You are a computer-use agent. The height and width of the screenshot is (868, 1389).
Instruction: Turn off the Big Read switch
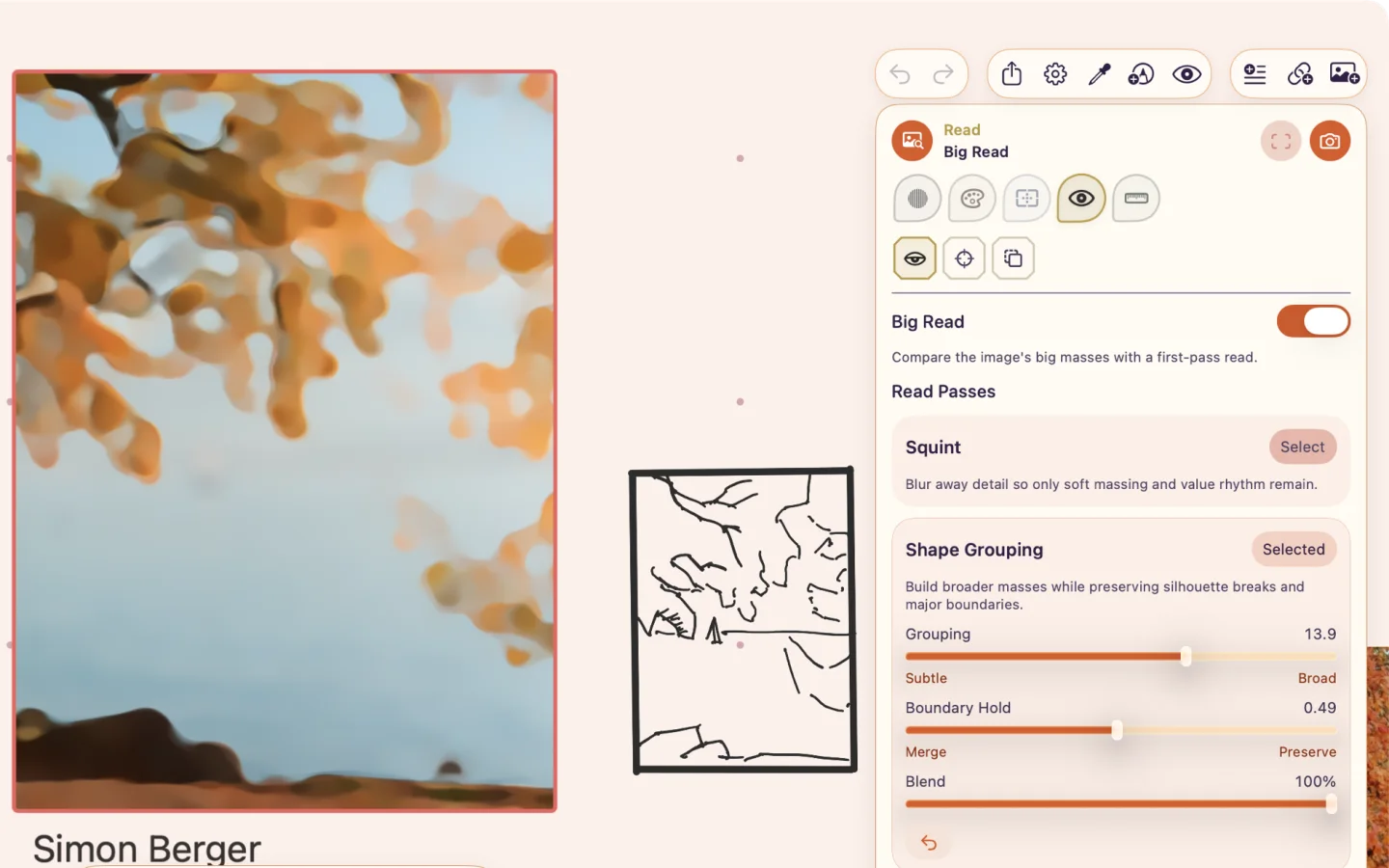click(x=1313, y=321)
